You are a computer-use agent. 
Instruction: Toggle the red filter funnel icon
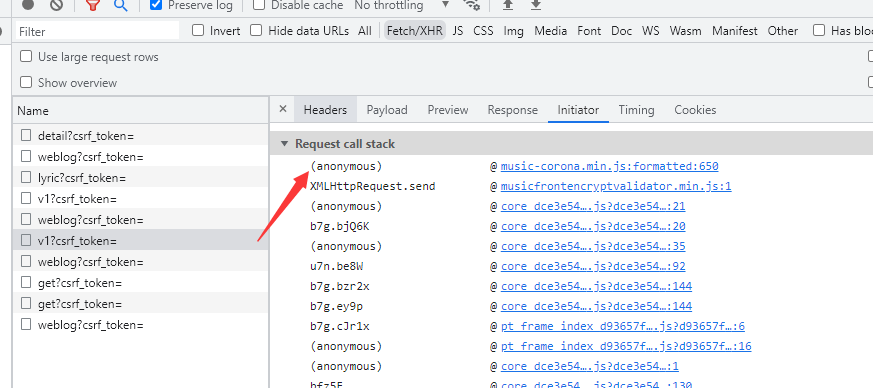pos(92,6)
